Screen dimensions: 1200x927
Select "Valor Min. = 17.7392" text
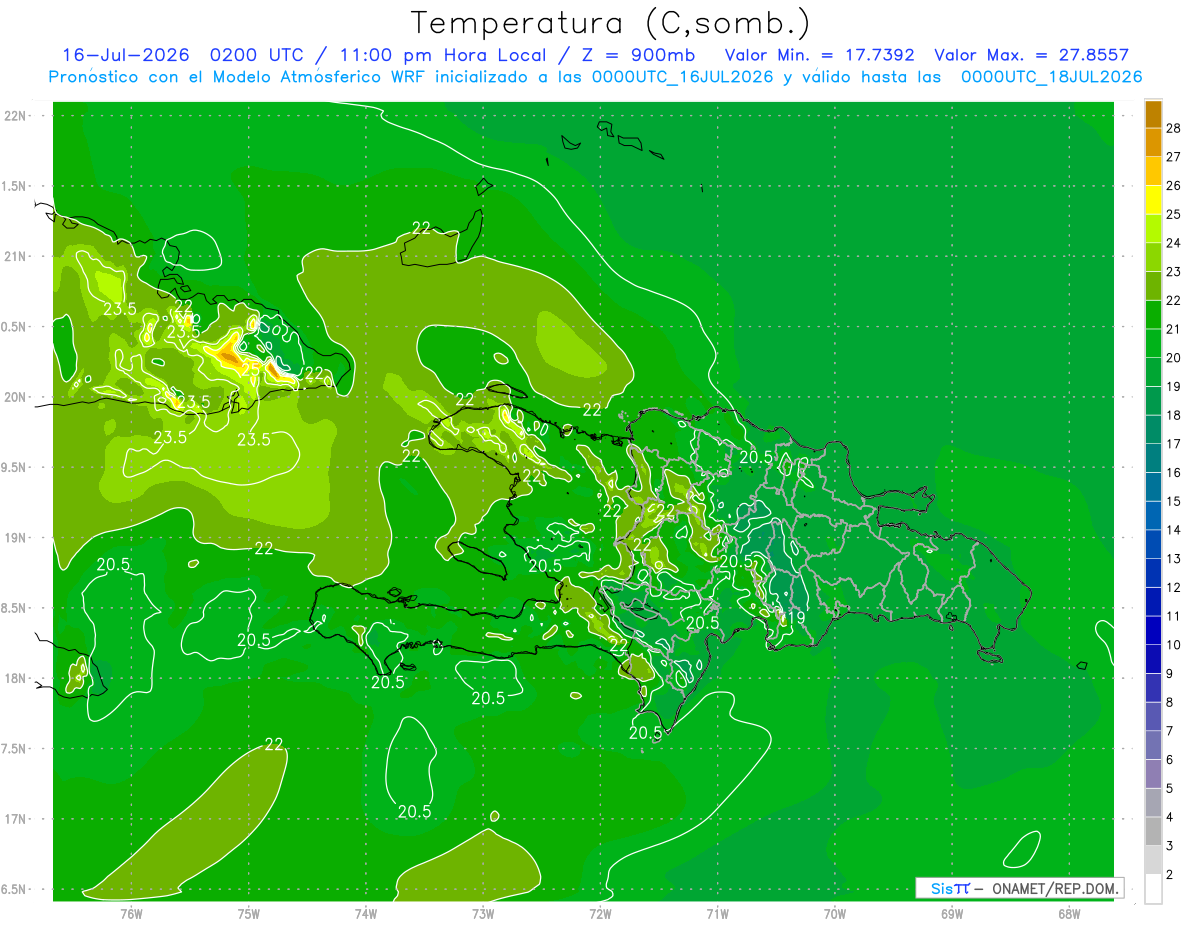pos(819,55)
